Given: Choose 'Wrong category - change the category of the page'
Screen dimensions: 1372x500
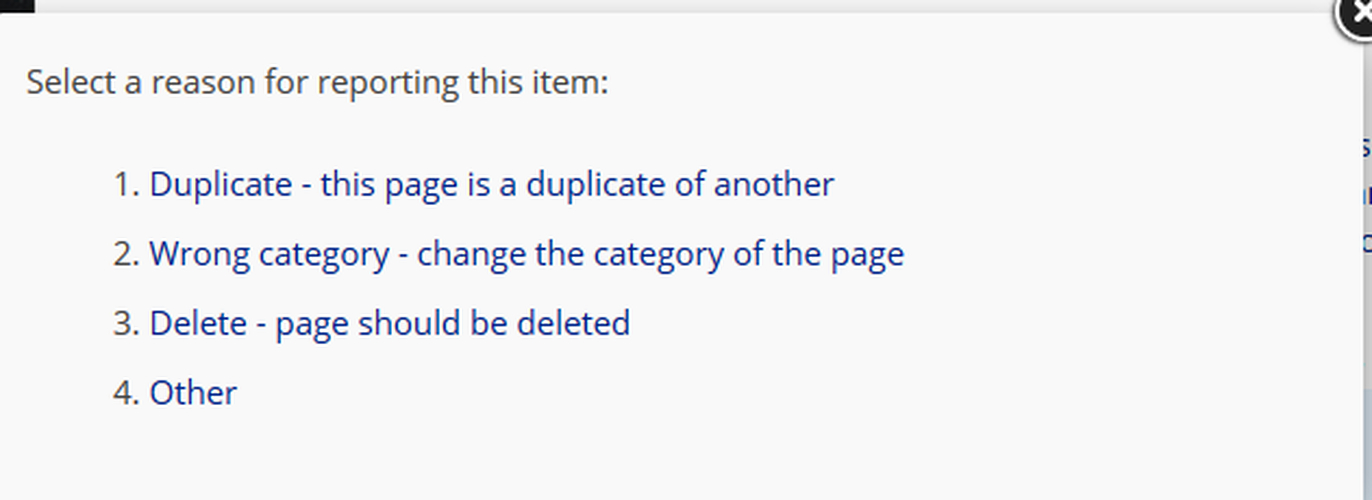Looking at the screenshot, I should (x=526, y=254).
